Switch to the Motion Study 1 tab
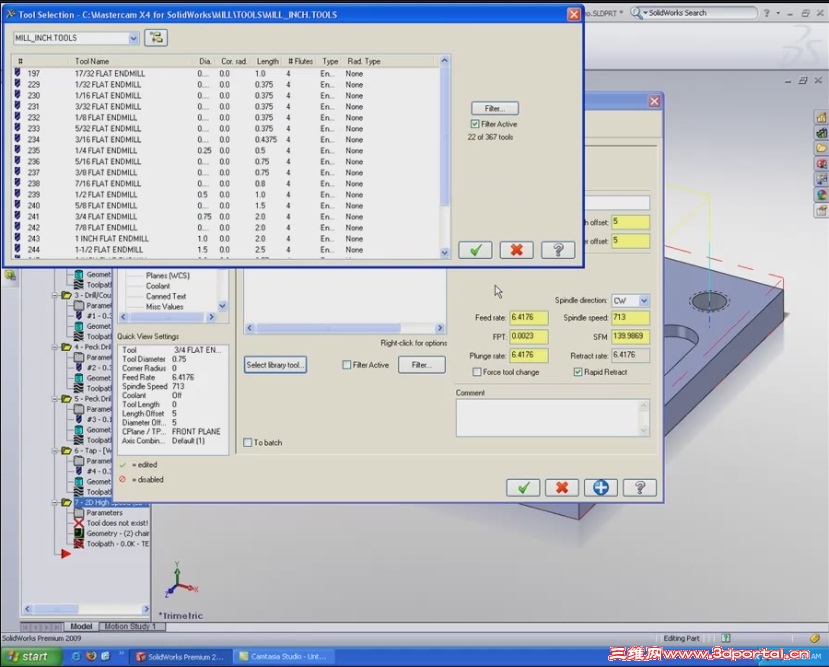The image size is (829, 667). (131, 626)
